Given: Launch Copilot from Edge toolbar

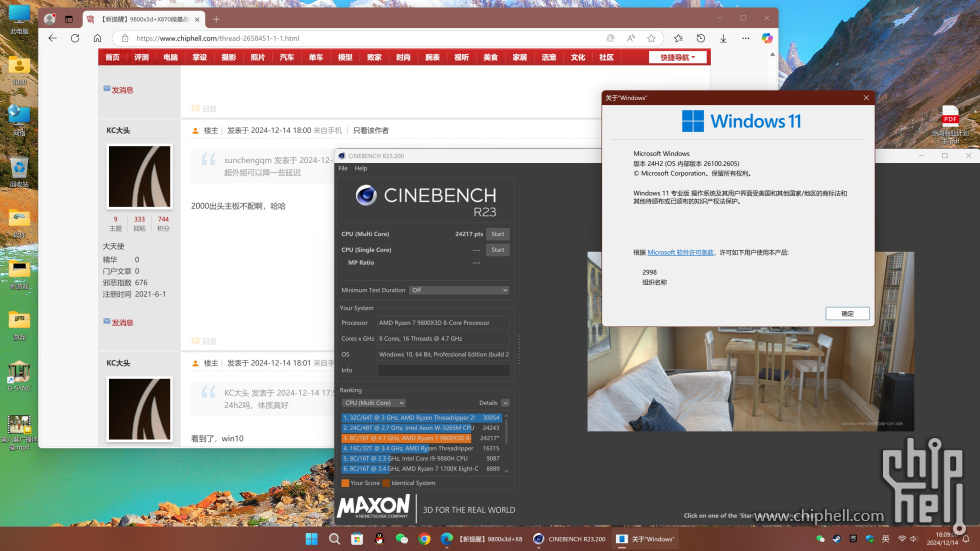Looking at the screenshot, I should (x=767, y=38).
